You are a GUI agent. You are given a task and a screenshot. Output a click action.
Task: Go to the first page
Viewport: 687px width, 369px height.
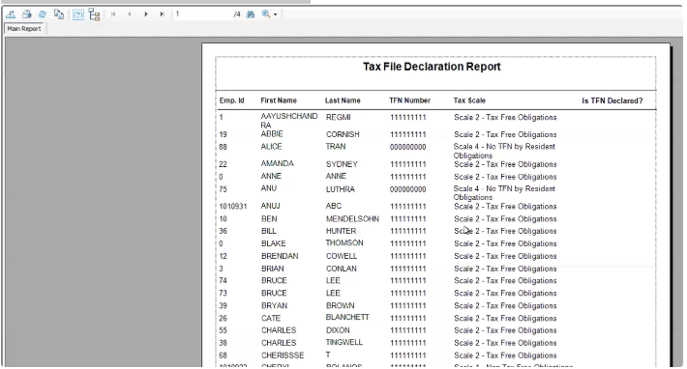tap(113, 14)
